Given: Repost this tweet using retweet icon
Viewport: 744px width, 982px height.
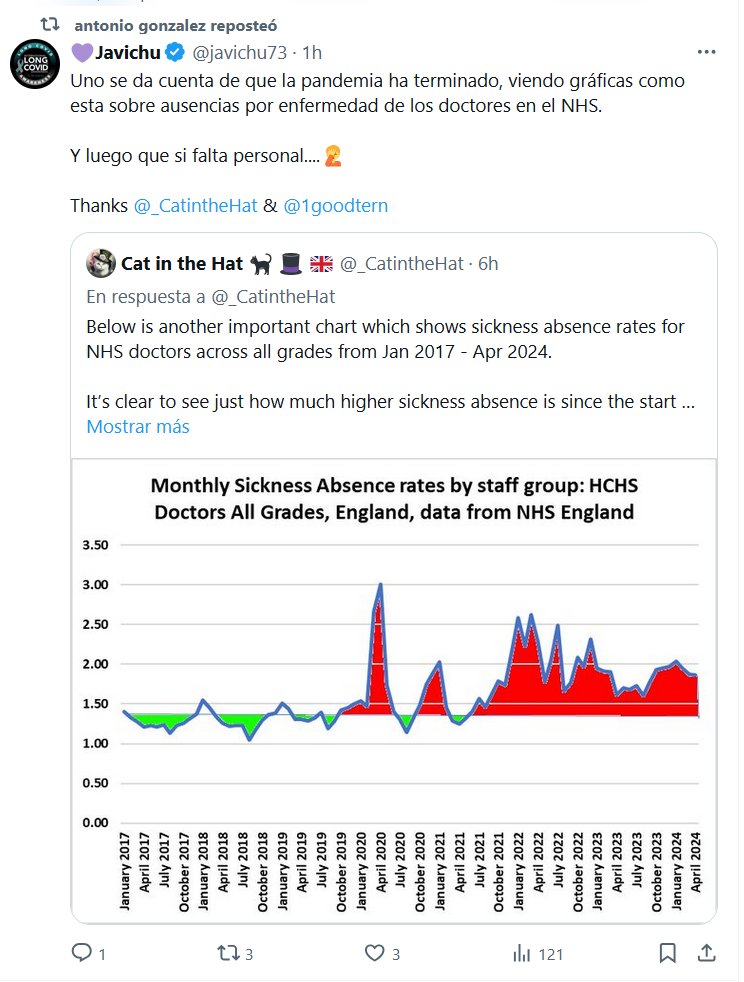Looking at the screenshot, I should pyautogui.click(x=228, y=954).
